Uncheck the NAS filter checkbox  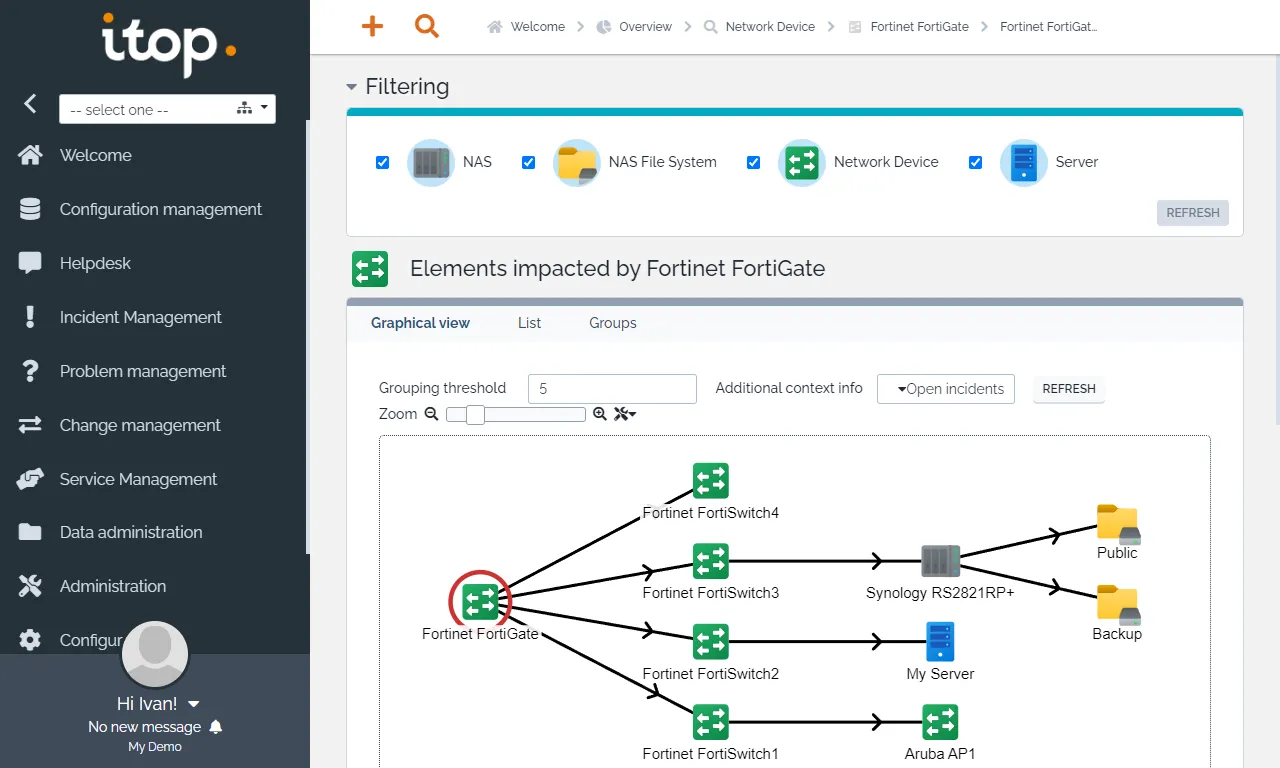point(382,162)
